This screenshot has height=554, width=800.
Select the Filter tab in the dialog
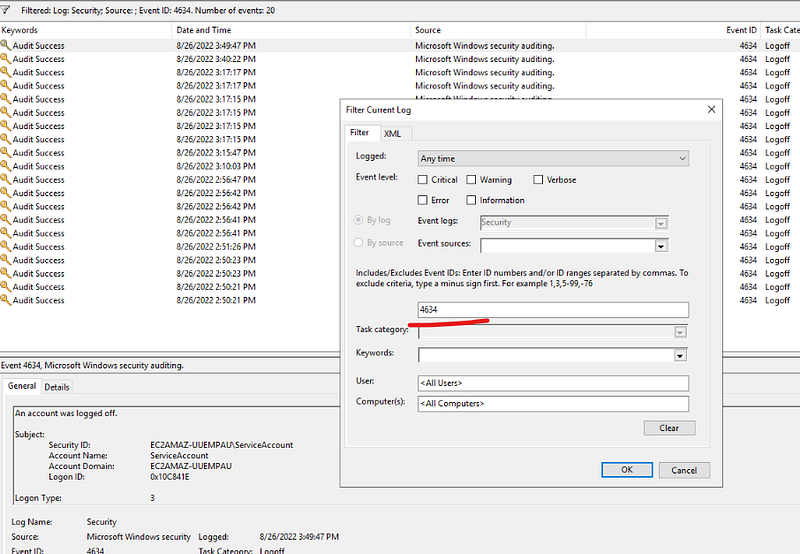(x=359, y=133)
